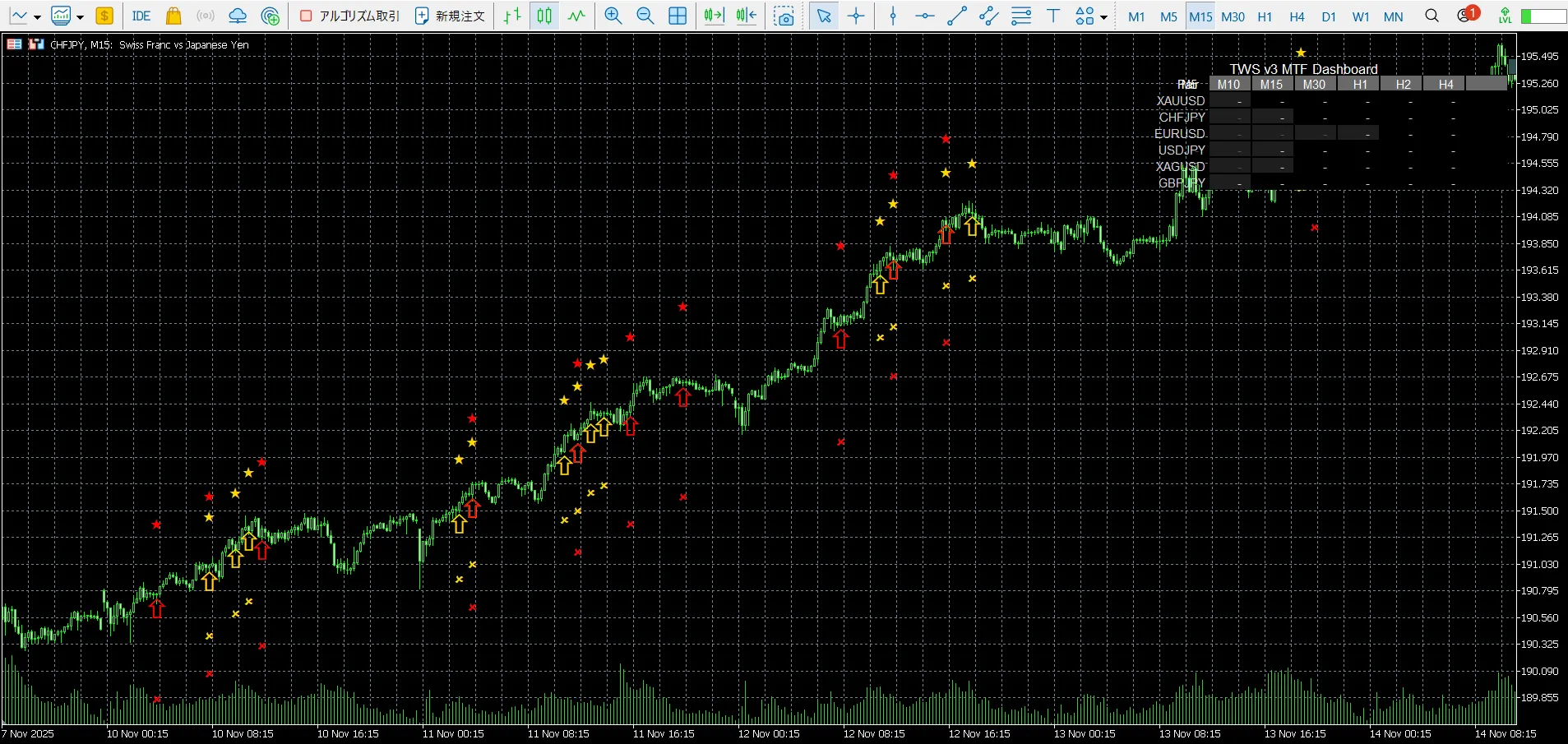Select the CHFJPY row in dashboard
1568x744 pixels.
(1182, 117)
